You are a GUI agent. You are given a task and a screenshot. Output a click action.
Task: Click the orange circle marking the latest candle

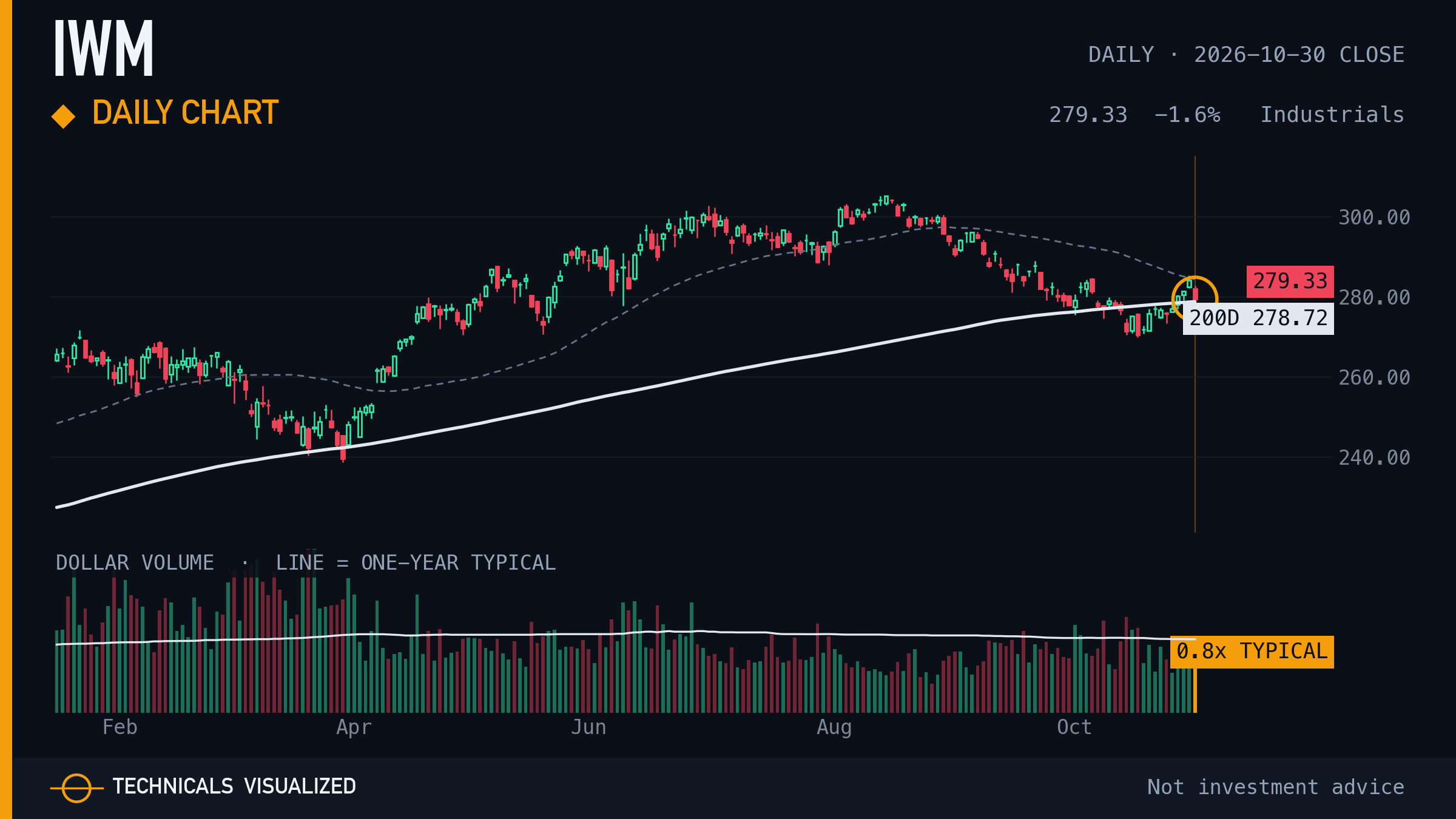[x=1195, y=299]
